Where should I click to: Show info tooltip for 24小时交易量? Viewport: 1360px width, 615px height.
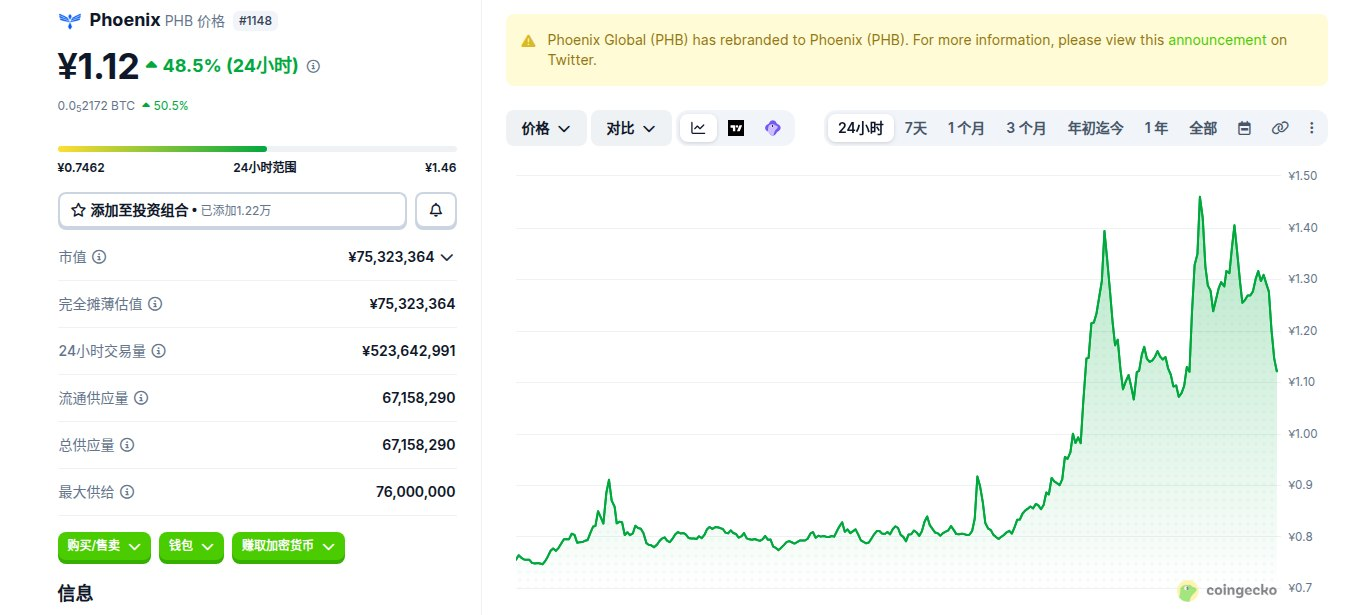click(x=158, y=351)
